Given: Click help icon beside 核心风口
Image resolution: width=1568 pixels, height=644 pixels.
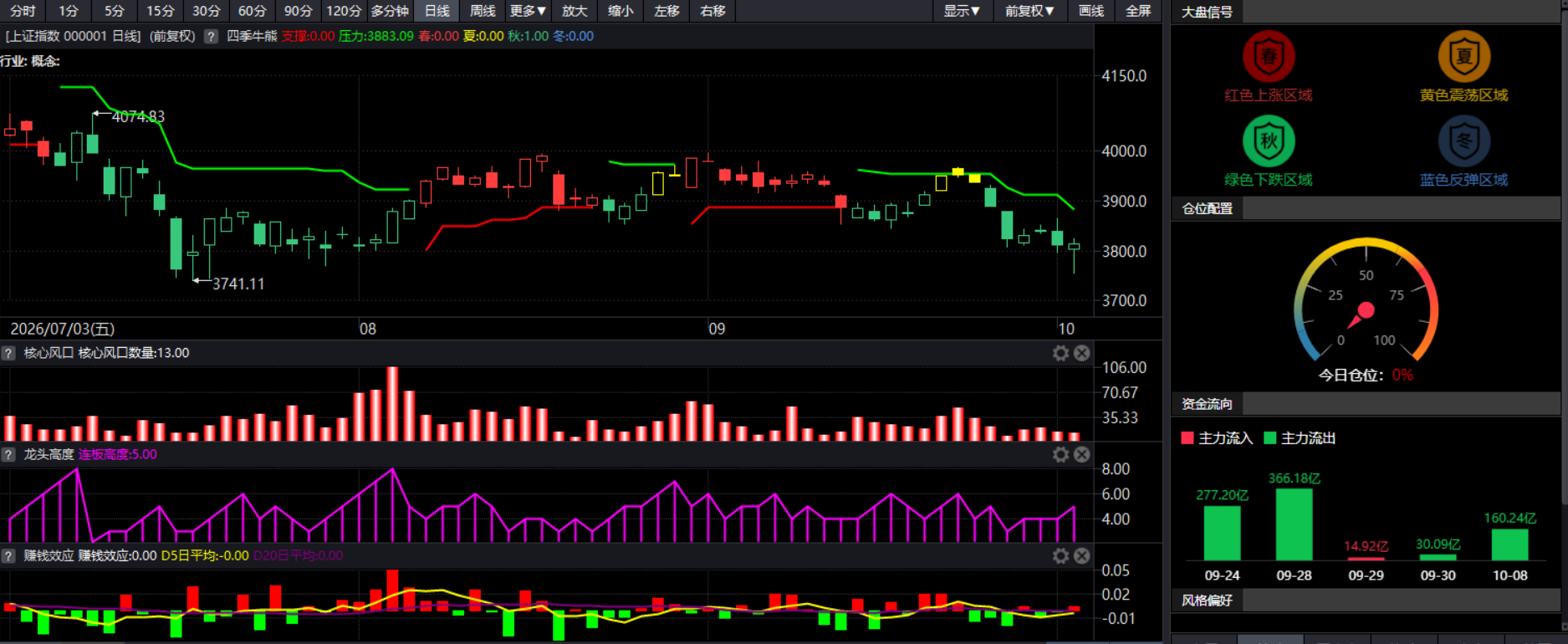Looking at the screenshot, I should pos(8,353).
